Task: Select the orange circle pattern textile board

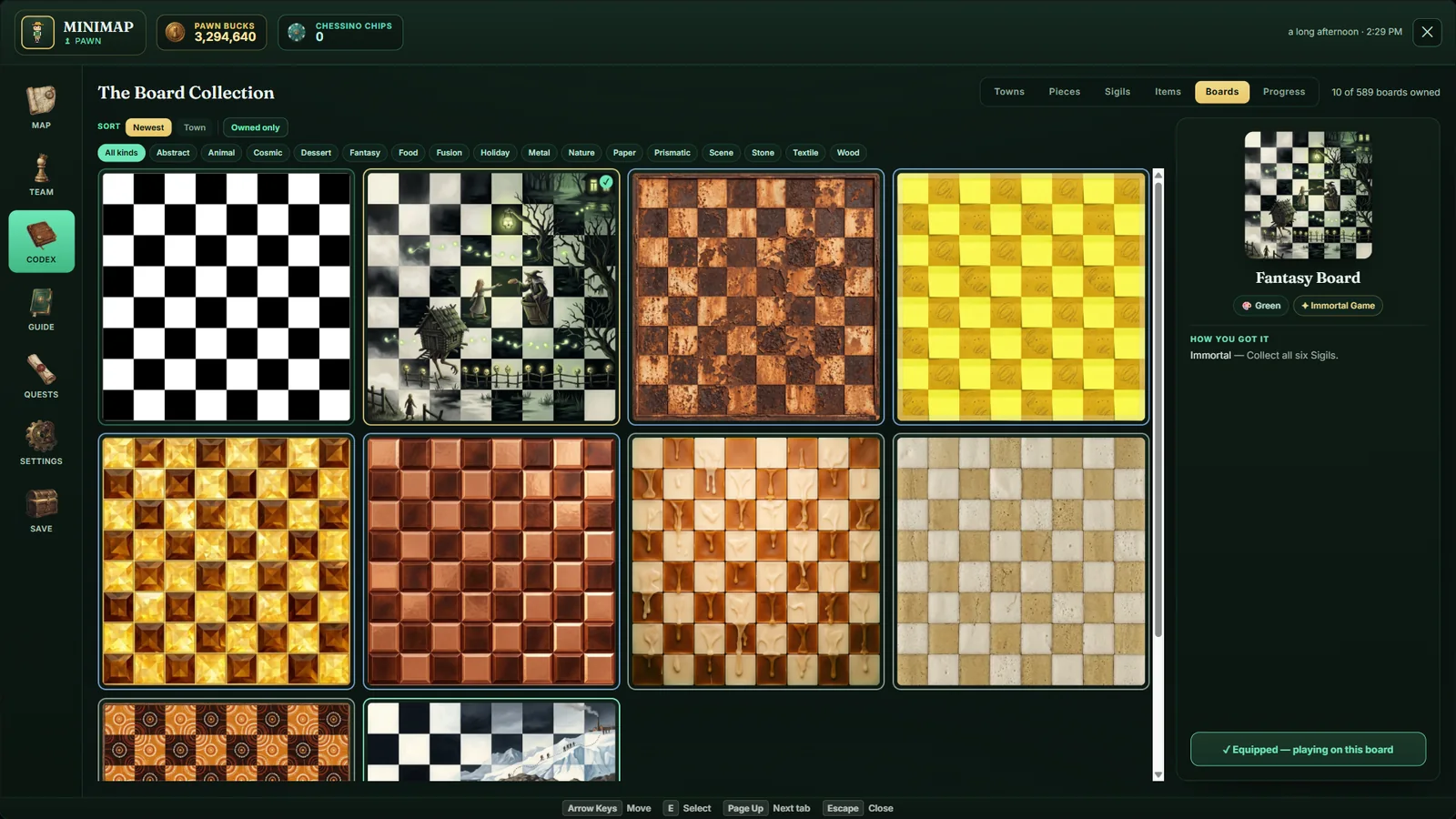Action: click(227, 740)
